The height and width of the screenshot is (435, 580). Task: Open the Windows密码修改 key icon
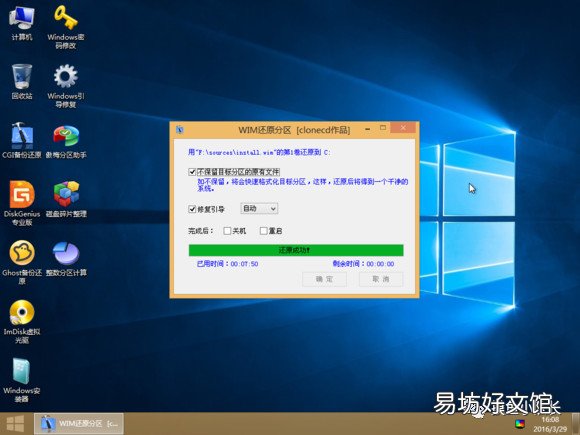click(65, 27)
